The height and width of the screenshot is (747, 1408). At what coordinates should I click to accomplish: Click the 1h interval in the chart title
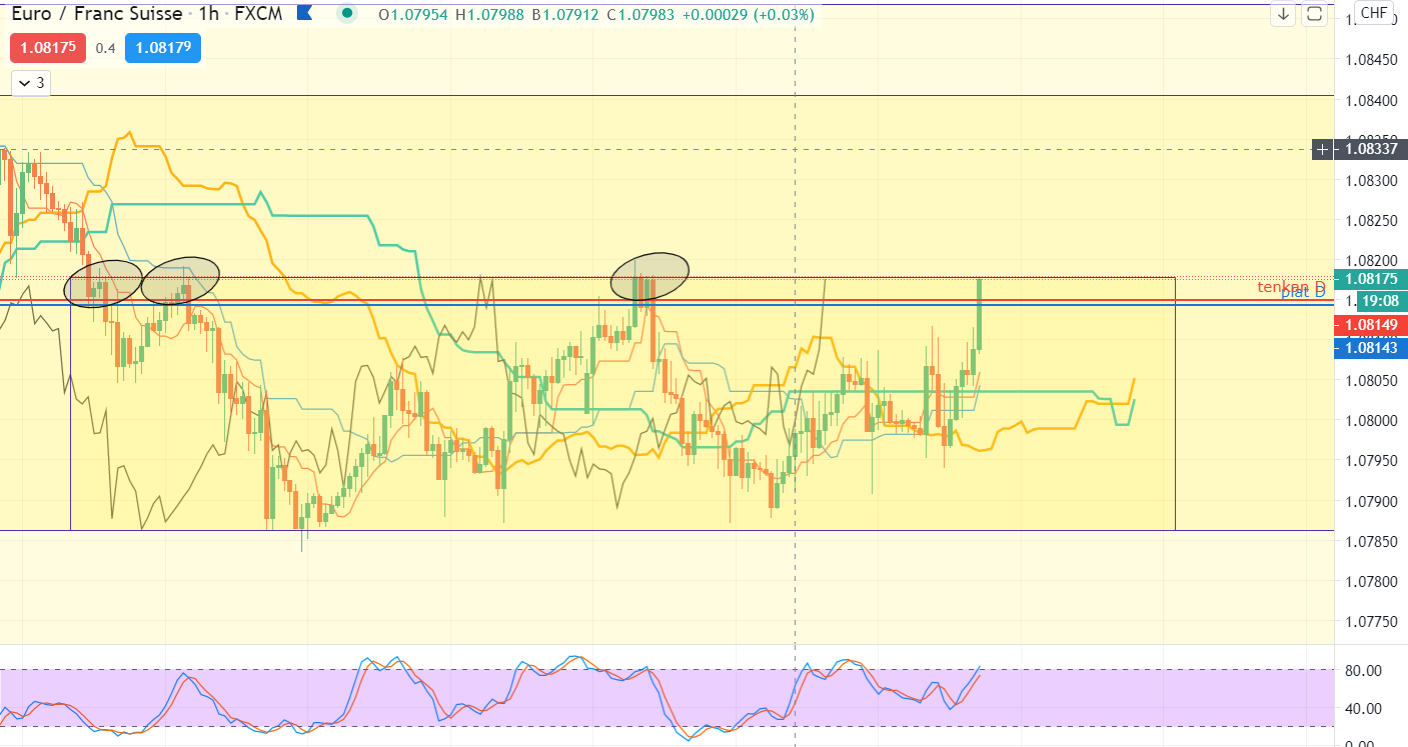point(209,14)
